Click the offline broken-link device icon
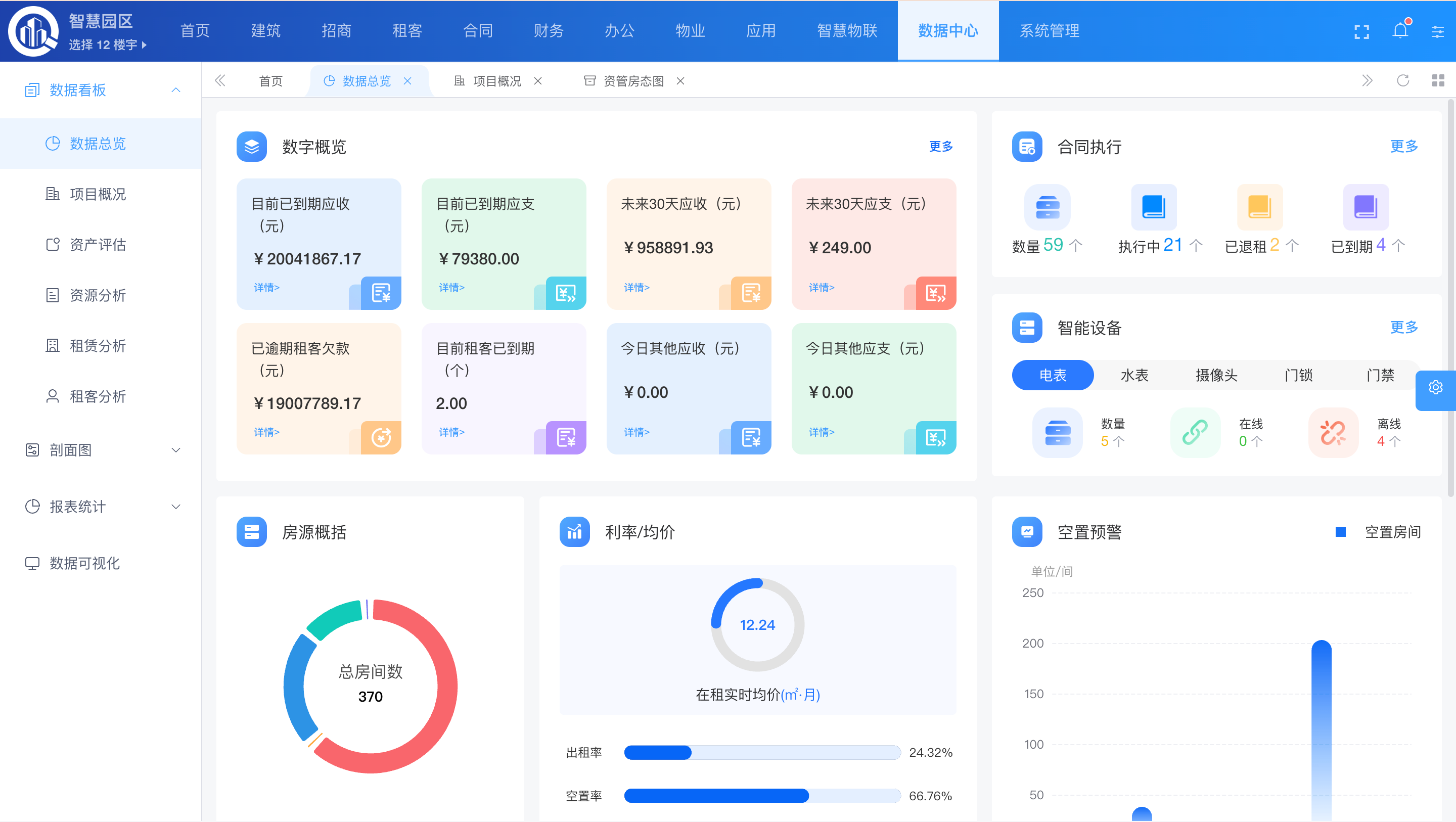The height and width of the screenshot is (822, 1456). (x=1333, y=432)
